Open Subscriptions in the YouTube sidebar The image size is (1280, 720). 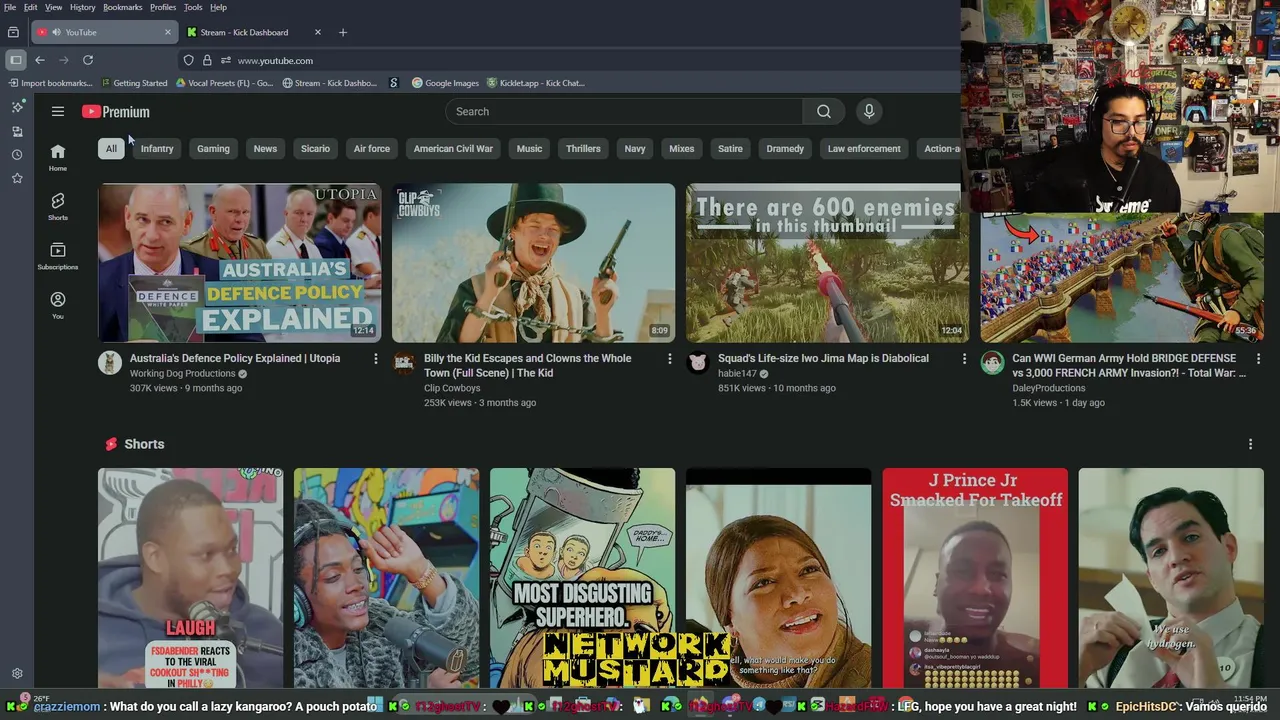[x=58, y=256]
